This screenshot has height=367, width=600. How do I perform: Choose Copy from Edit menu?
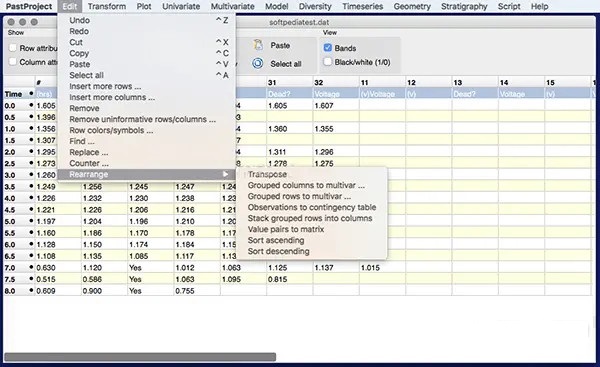tap(147, 53)
